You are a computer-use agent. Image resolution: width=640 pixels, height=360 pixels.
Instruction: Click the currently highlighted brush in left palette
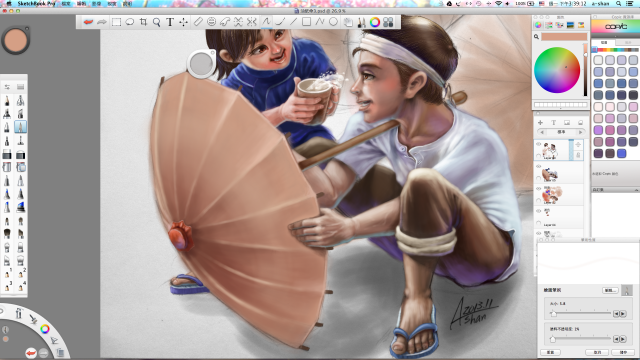point(20,127)
